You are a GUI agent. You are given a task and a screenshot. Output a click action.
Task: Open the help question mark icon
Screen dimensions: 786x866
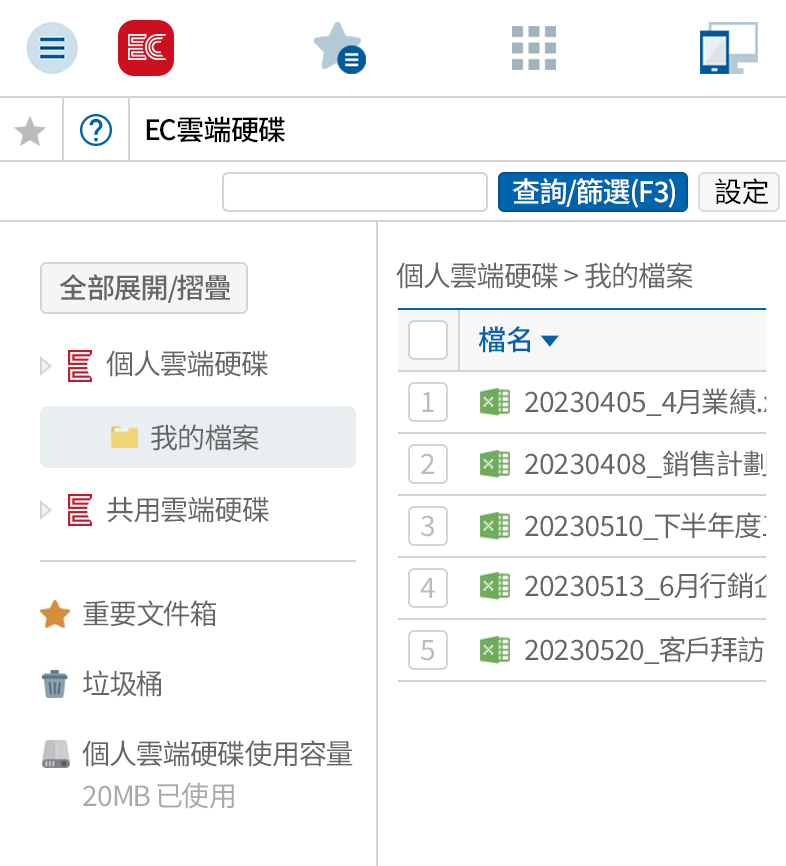(96, 130)
